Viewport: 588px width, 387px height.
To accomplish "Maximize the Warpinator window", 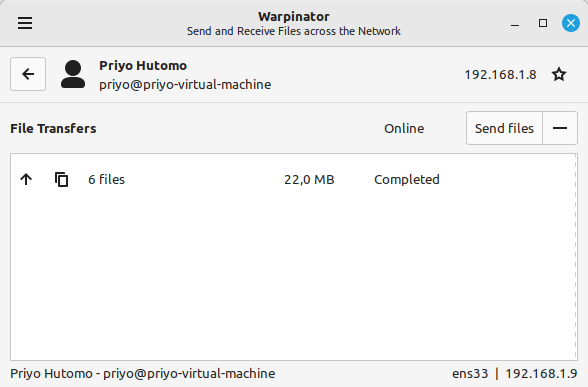I will (543, 23).
